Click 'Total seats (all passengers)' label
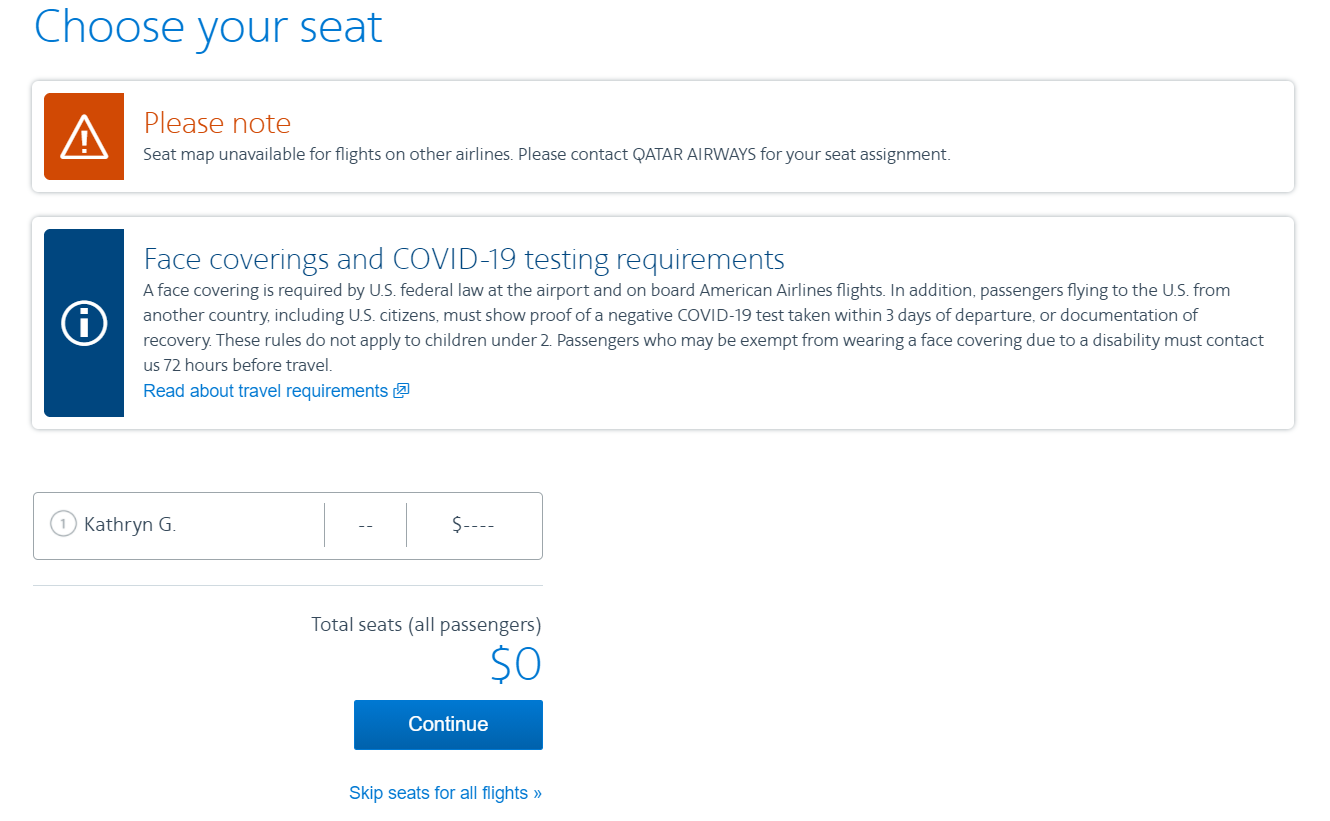1330x821 pixels. tap(425, 623)
